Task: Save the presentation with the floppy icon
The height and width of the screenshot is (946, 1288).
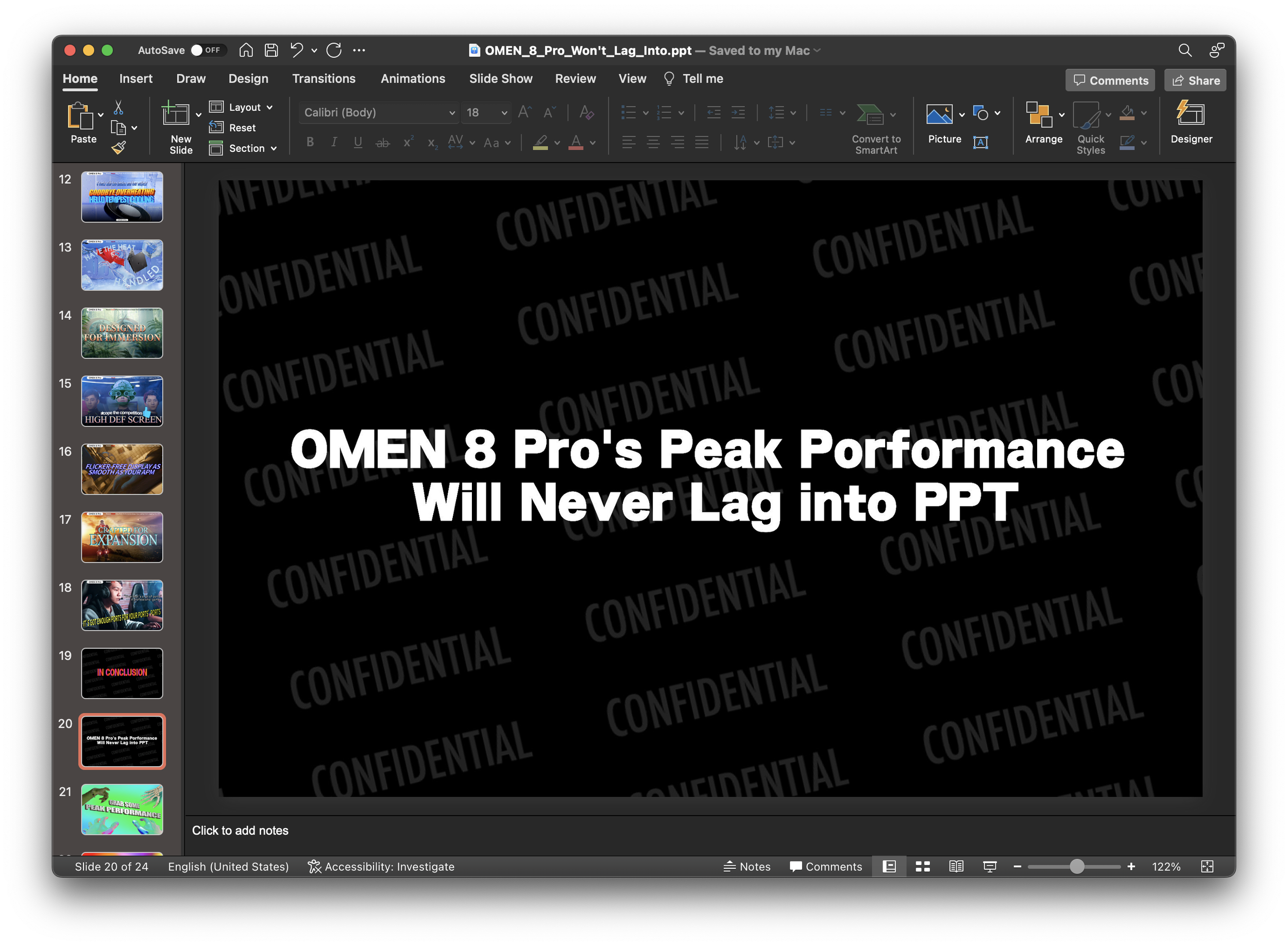Action: pyautogui.click(x=271, y=50)
